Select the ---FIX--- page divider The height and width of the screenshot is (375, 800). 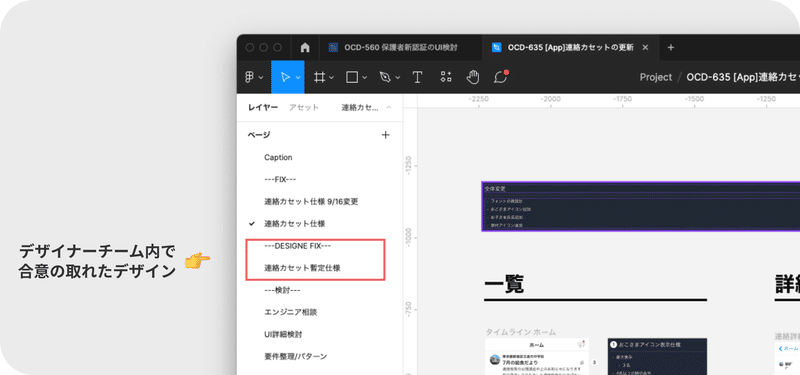tap(280, 180)
